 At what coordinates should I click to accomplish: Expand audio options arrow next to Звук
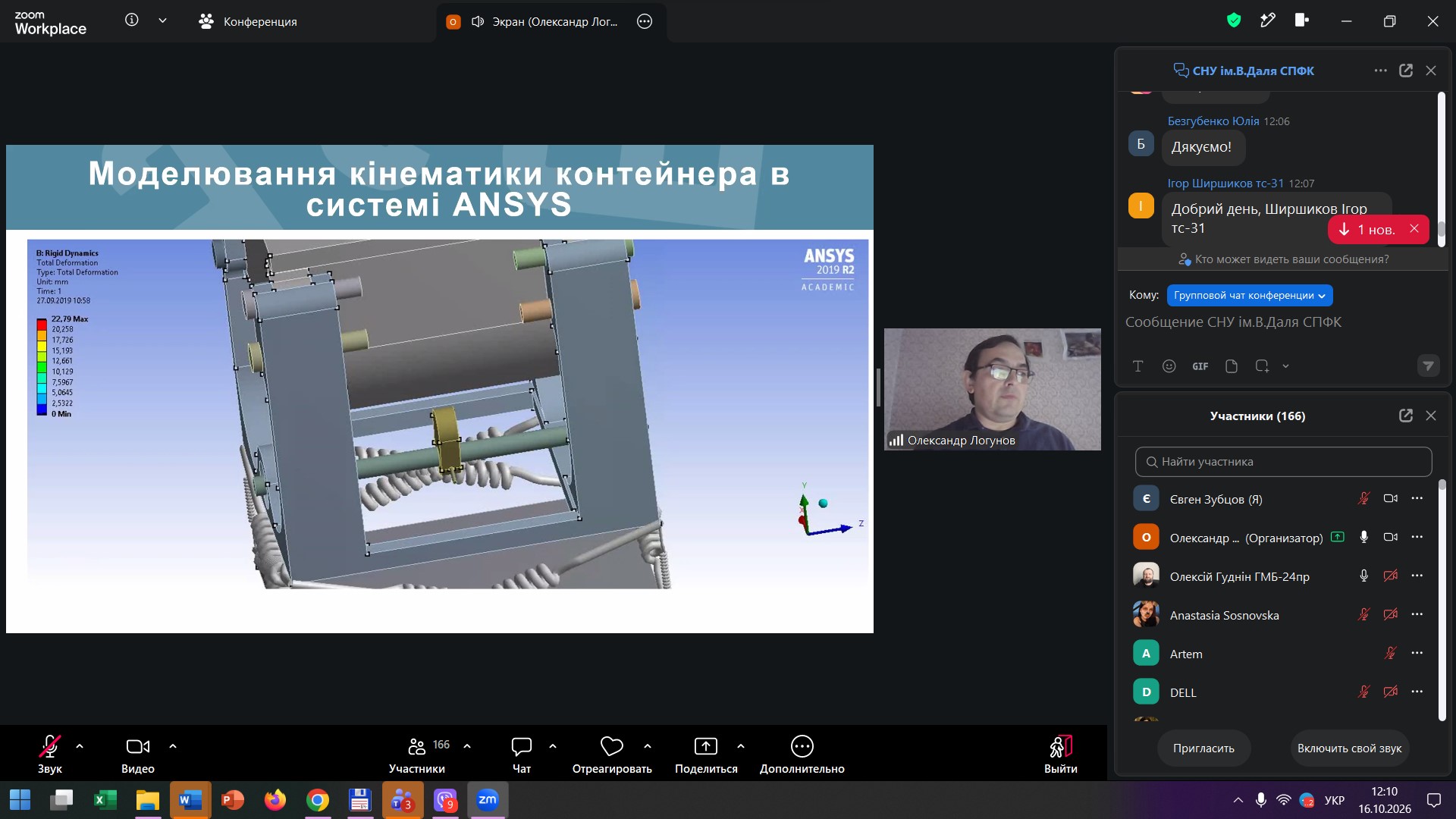click(x=80, y=746)
